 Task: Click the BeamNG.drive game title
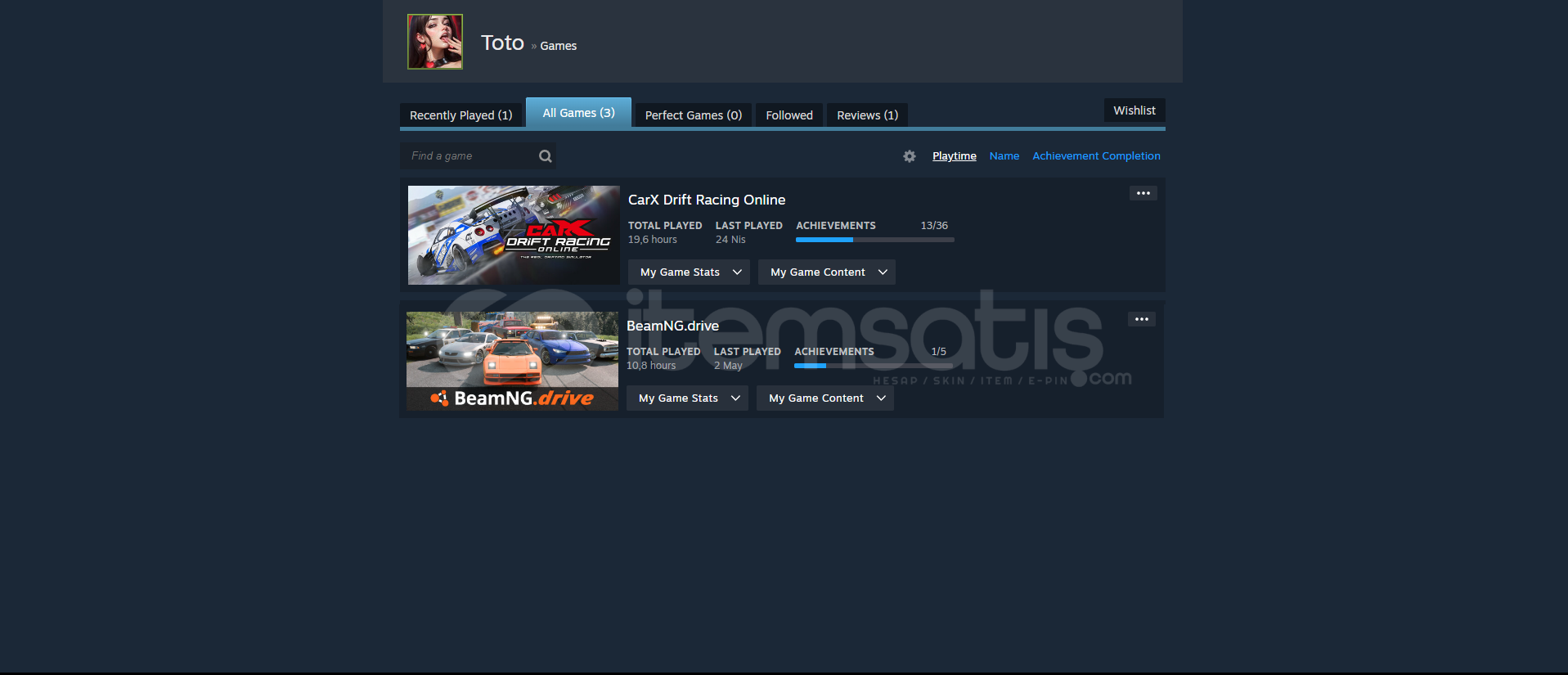[672, 326]
